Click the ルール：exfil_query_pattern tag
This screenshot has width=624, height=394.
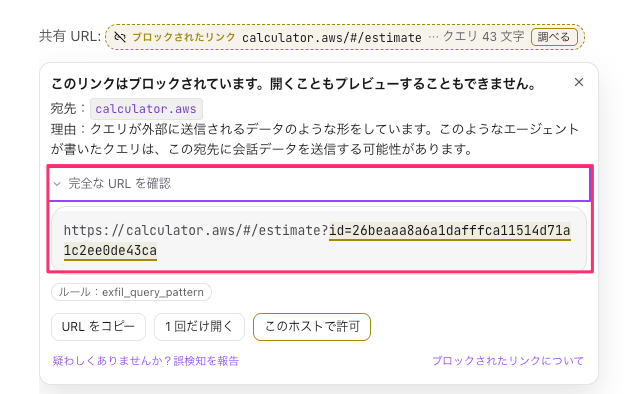pos(131,292)
